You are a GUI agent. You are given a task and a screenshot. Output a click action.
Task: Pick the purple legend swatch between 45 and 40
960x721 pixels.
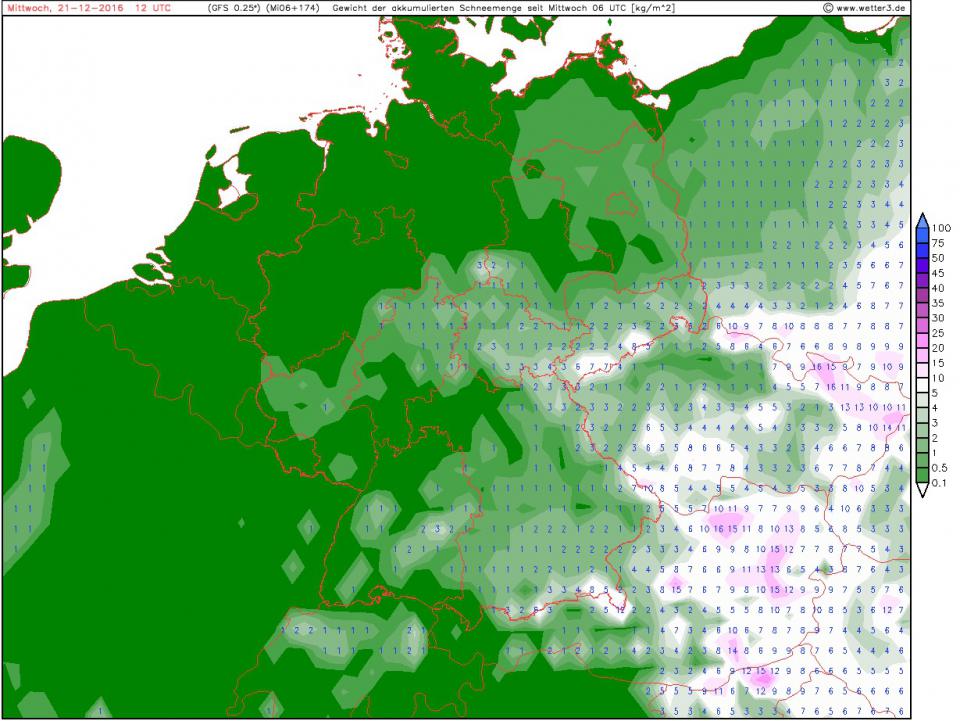click(x=923, y=280)
